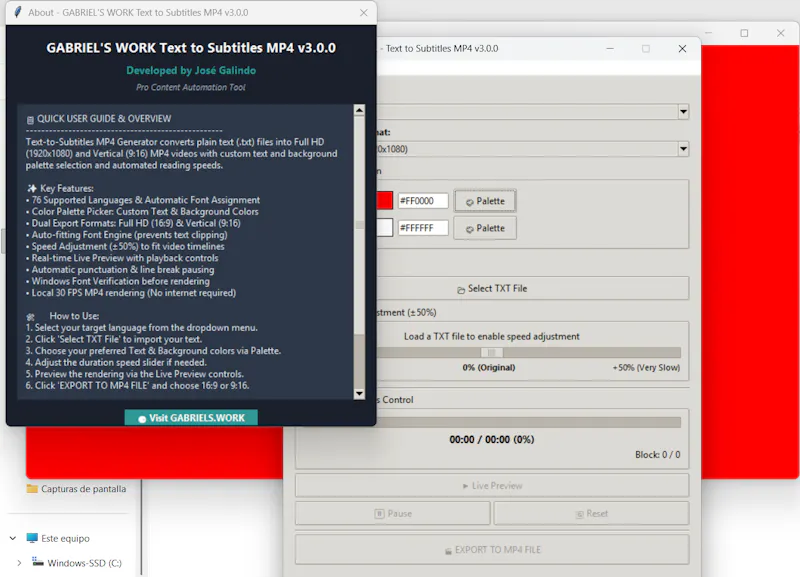800x577 pixels.
Task: Click the red color swatch
Action: (385, 200)
